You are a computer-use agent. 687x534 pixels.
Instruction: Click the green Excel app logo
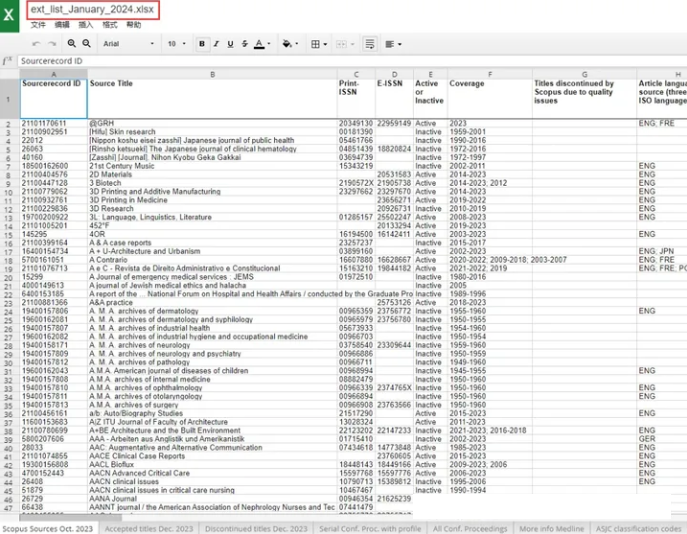click(9, 16)
